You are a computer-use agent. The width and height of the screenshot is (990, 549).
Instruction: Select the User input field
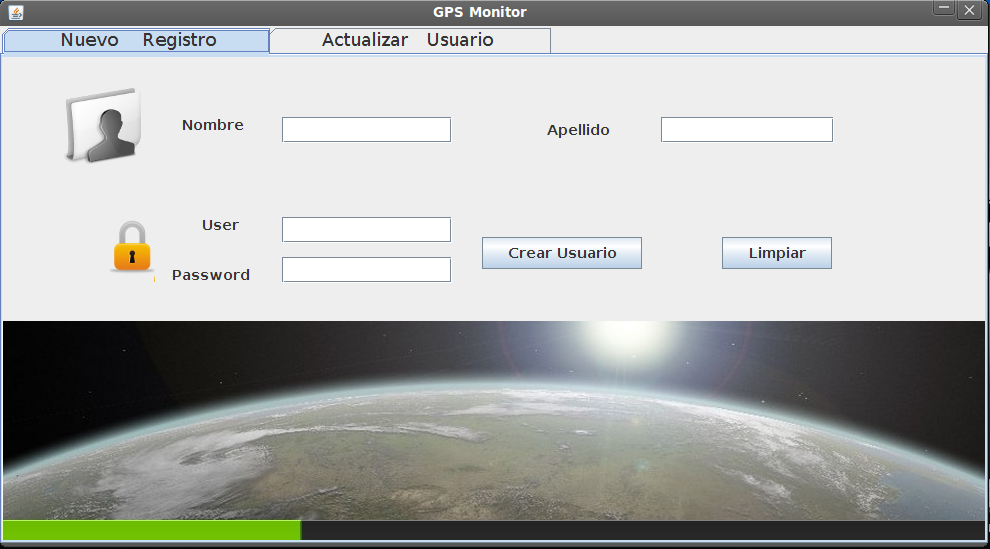point(366,230)
